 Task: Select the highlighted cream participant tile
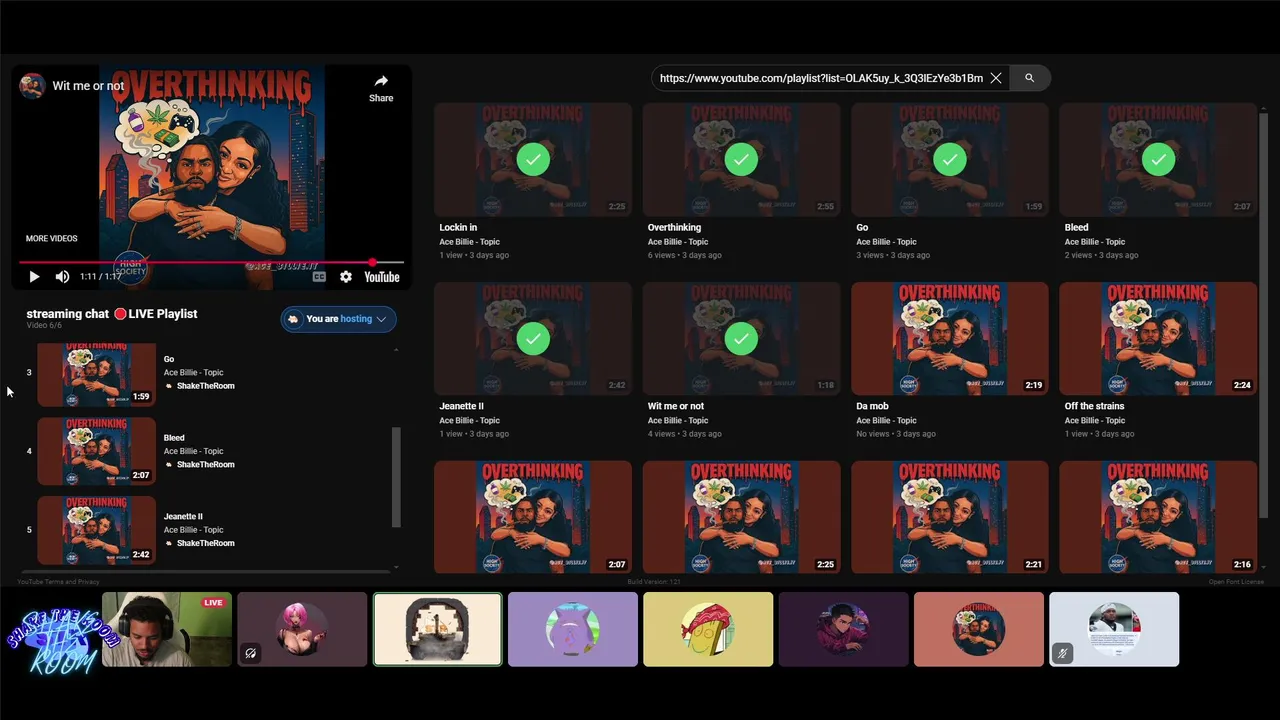[x=438, y=629]
